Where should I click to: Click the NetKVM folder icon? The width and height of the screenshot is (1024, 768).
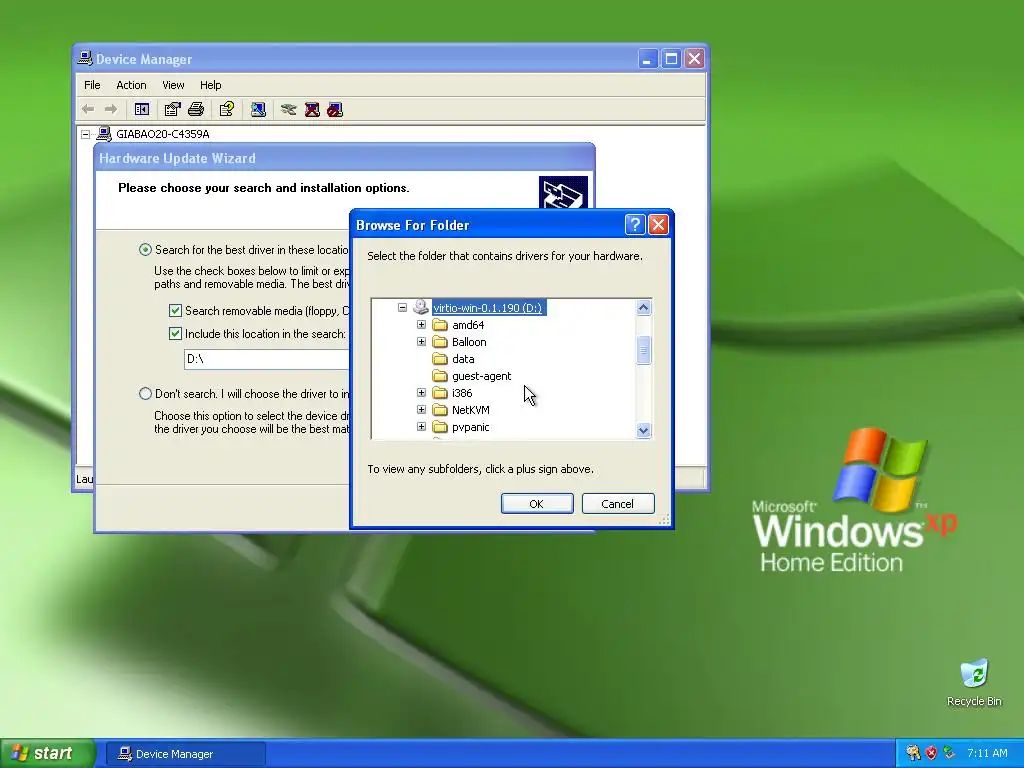[x=440, y=410]
